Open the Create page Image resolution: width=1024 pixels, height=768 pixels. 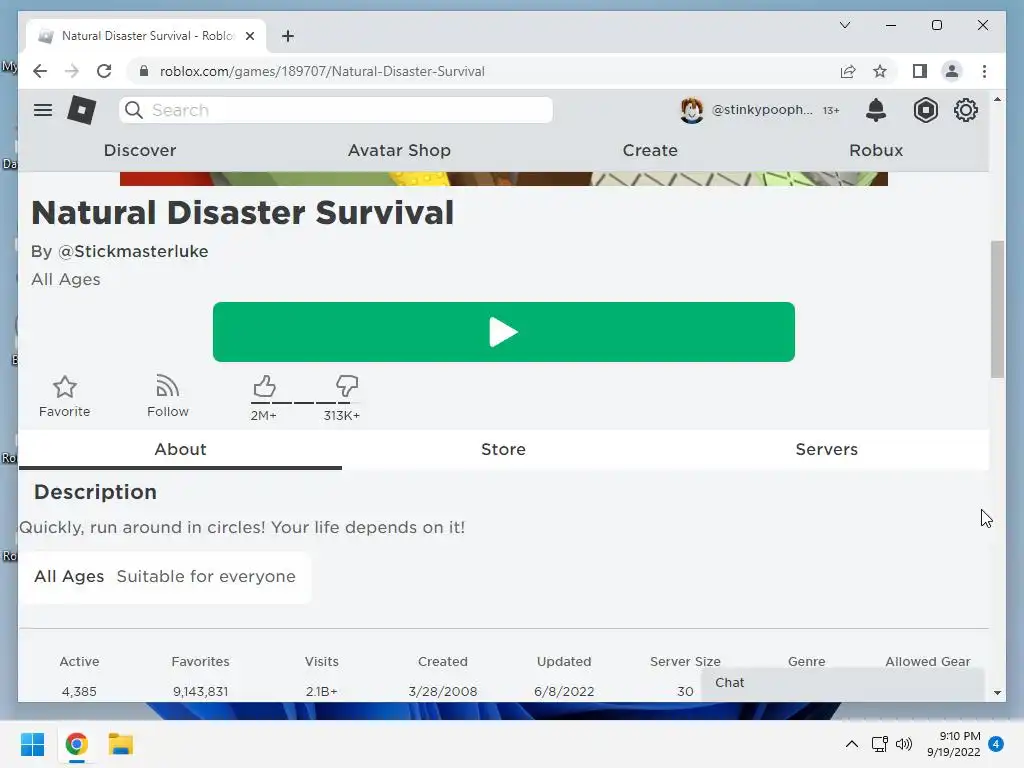pos(650,150)
